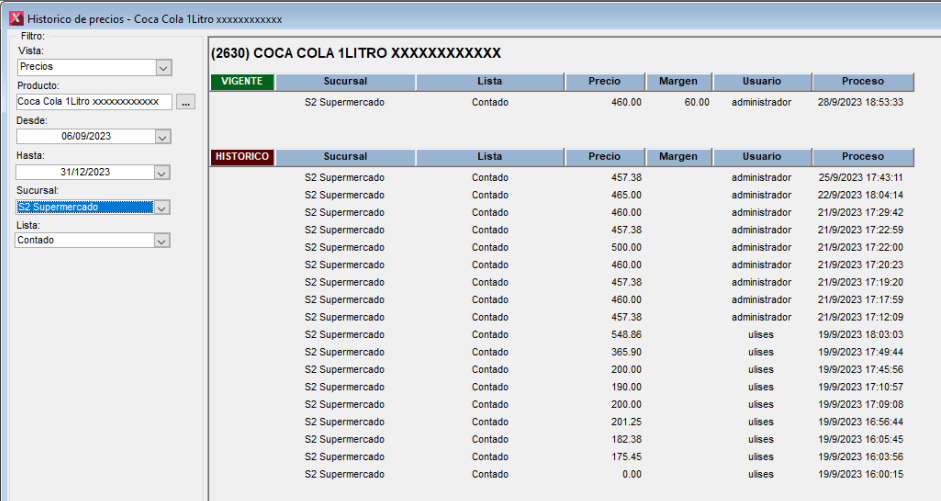The image size is (941, 501).
Task: Click the application icon in title bar
Action: (14, 18)
